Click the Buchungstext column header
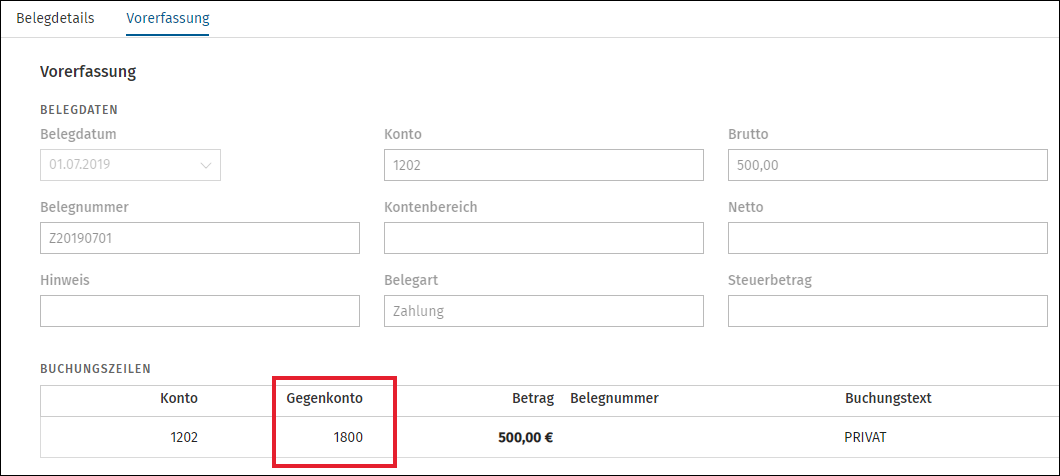Image resolution: width=1060 pixels, height=476 pixels. tap(888, 398)
